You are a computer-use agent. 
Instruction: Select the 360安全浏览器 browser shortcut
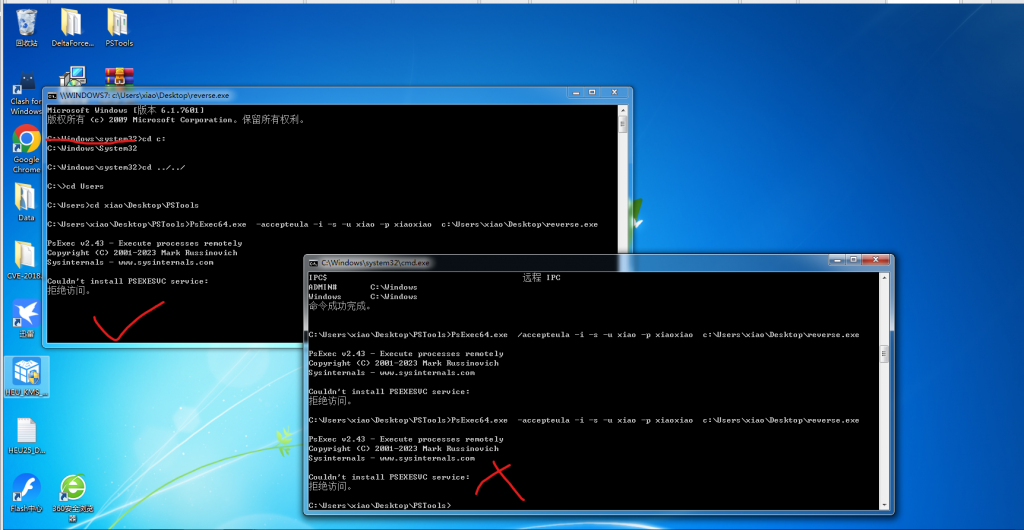pyautogui.click(x=72, y=498)
